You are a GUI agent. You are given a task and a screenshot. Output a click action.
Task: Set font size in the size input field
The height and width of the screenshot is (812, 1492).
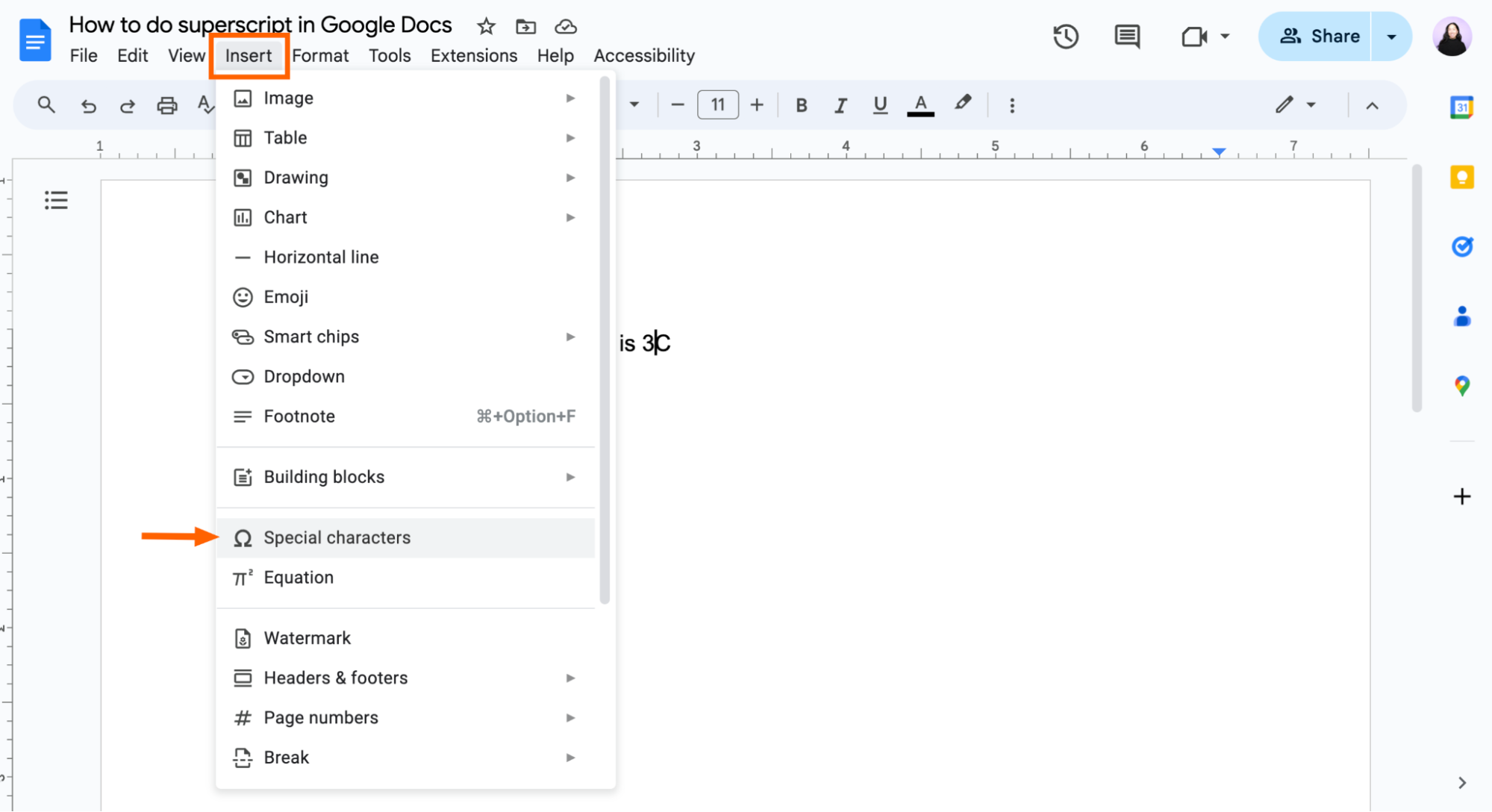click(x=717, y=105)
